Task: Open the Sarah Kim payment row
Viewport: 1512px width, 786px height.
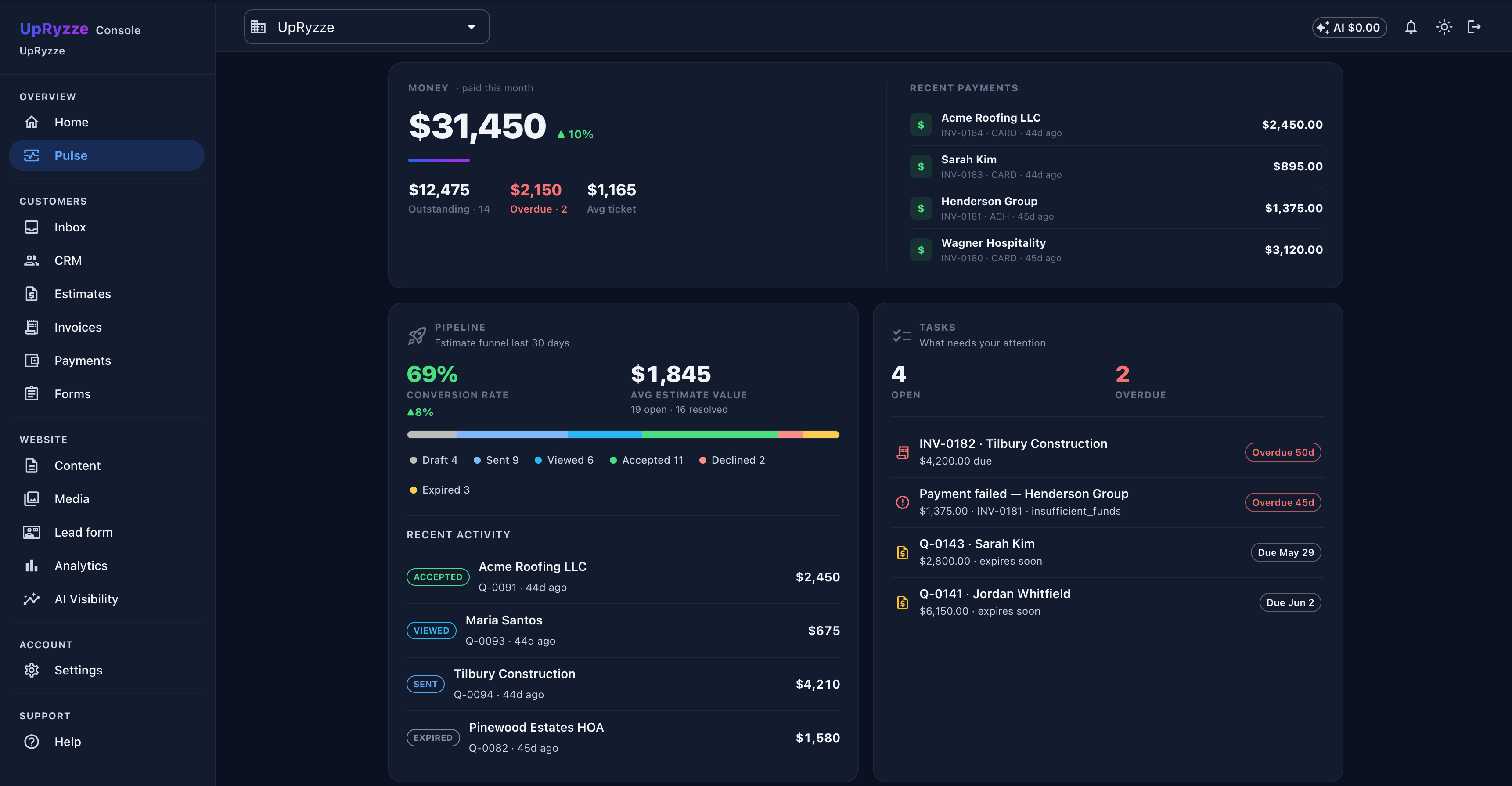Action: click(1116, 167)
